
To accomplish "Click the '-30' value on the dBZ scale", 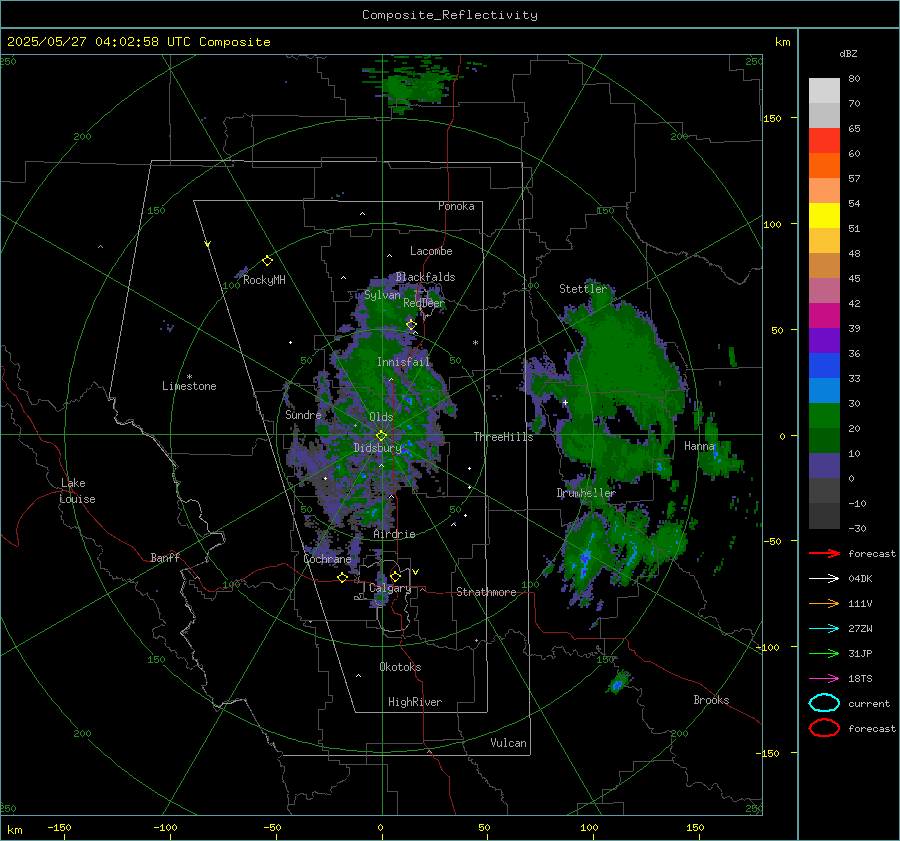I will (857, 529).
